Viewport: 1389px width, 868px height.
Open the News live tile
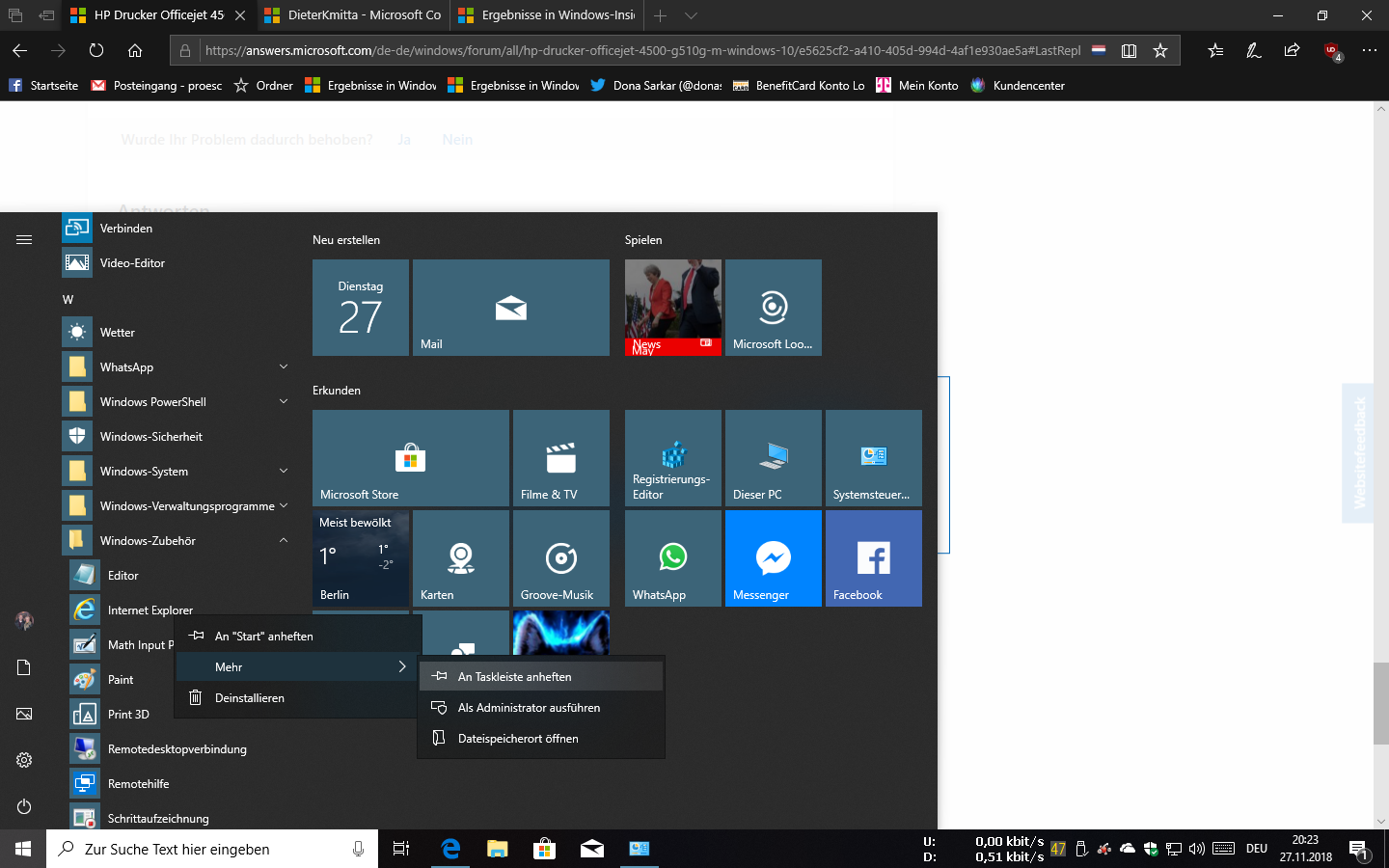[673, 308]
